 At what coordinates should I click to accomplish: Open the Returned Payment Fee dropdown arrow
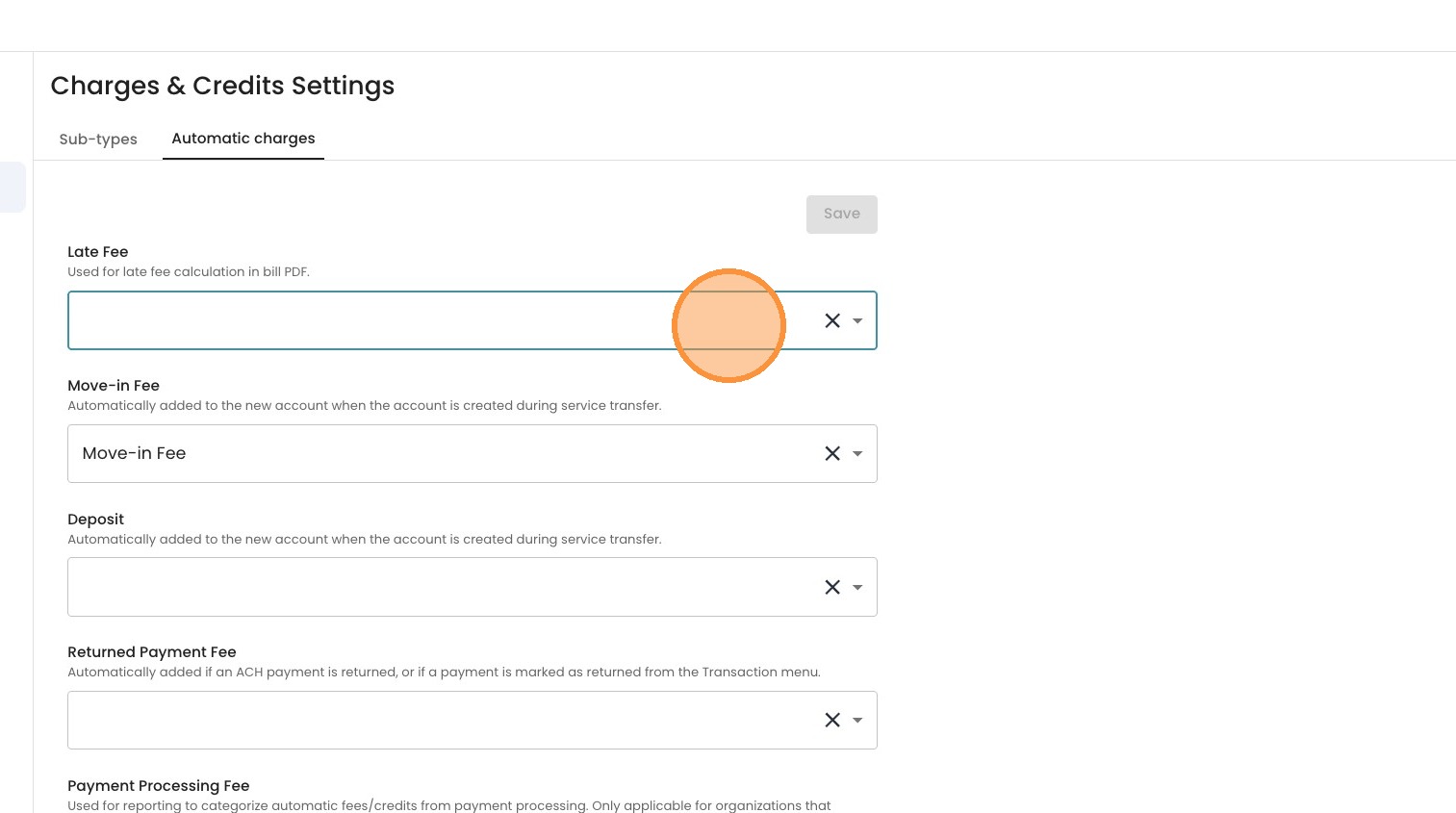pyautogui.click(x=857, y=720)
